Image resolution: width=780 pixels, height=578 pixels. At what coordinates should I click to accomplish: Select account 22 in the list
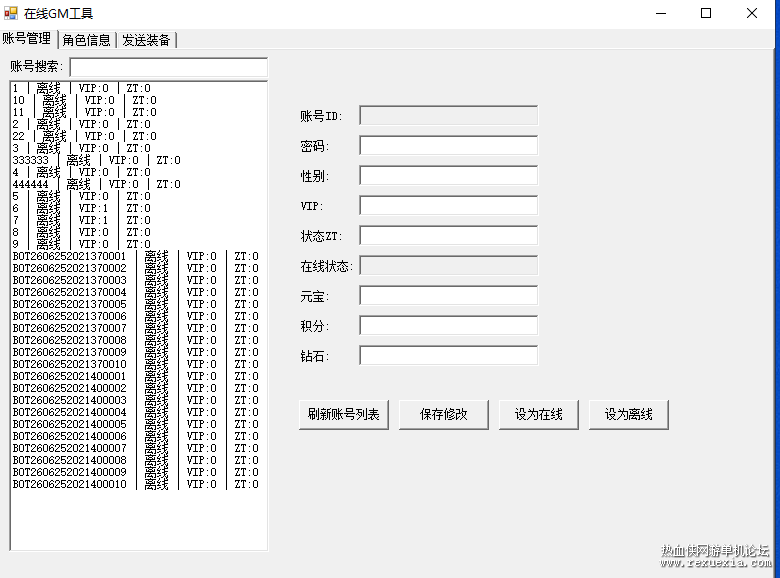coord(138,136)
